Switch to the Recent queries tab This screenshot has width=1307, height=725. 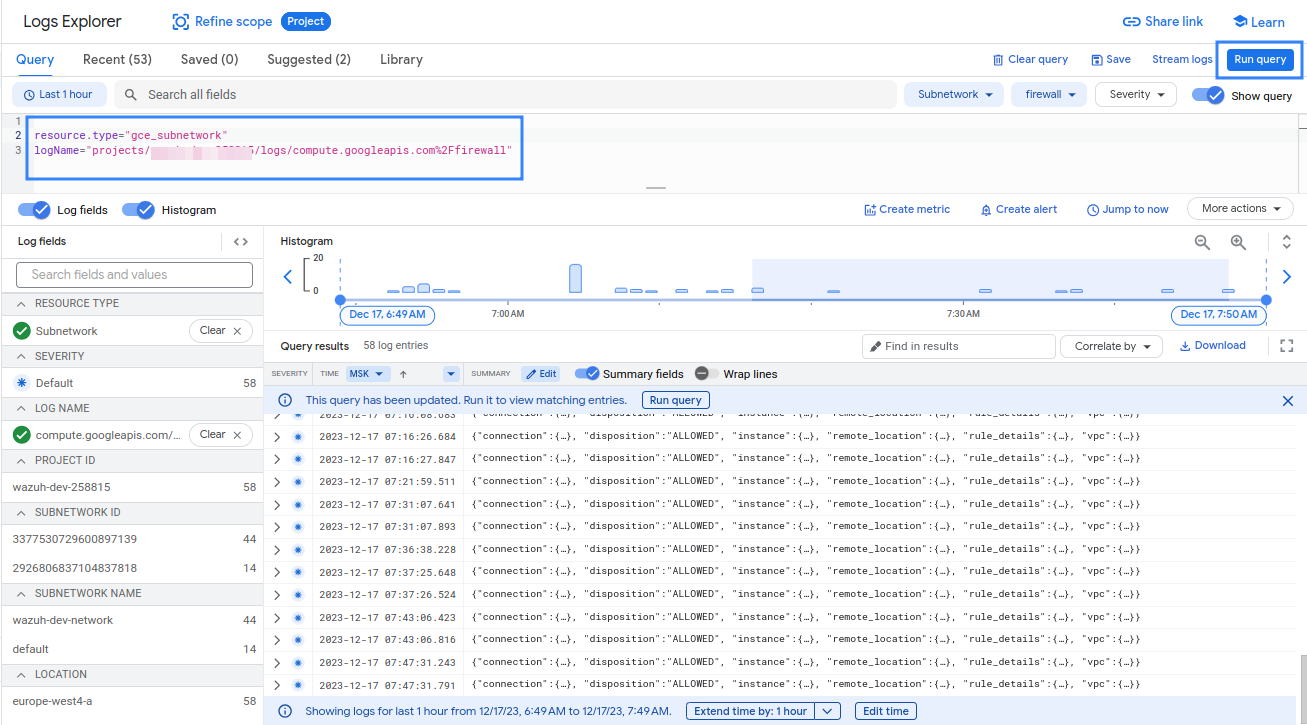tap(116, 59)
